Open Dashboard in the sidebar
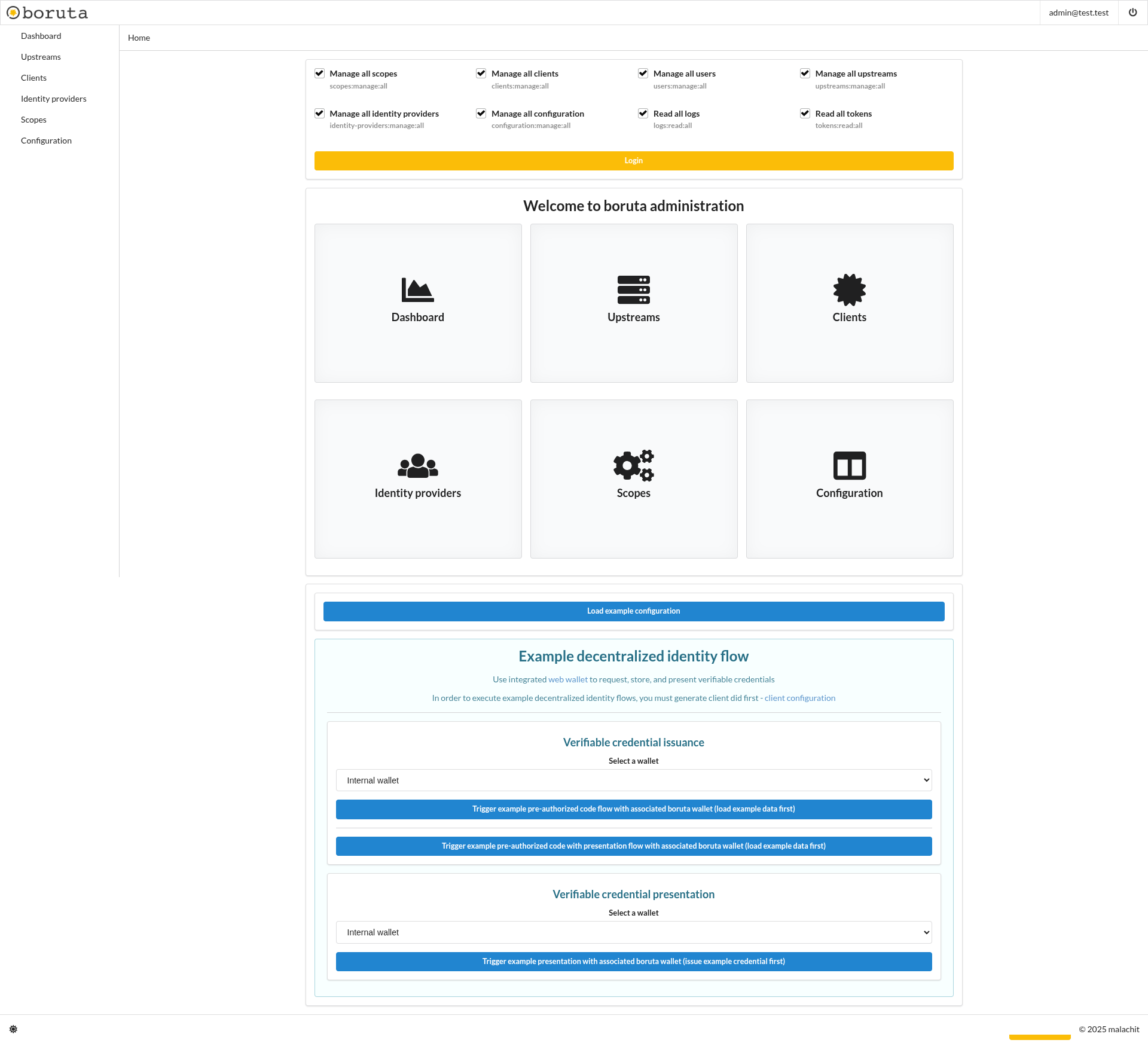 click(41, 36)
